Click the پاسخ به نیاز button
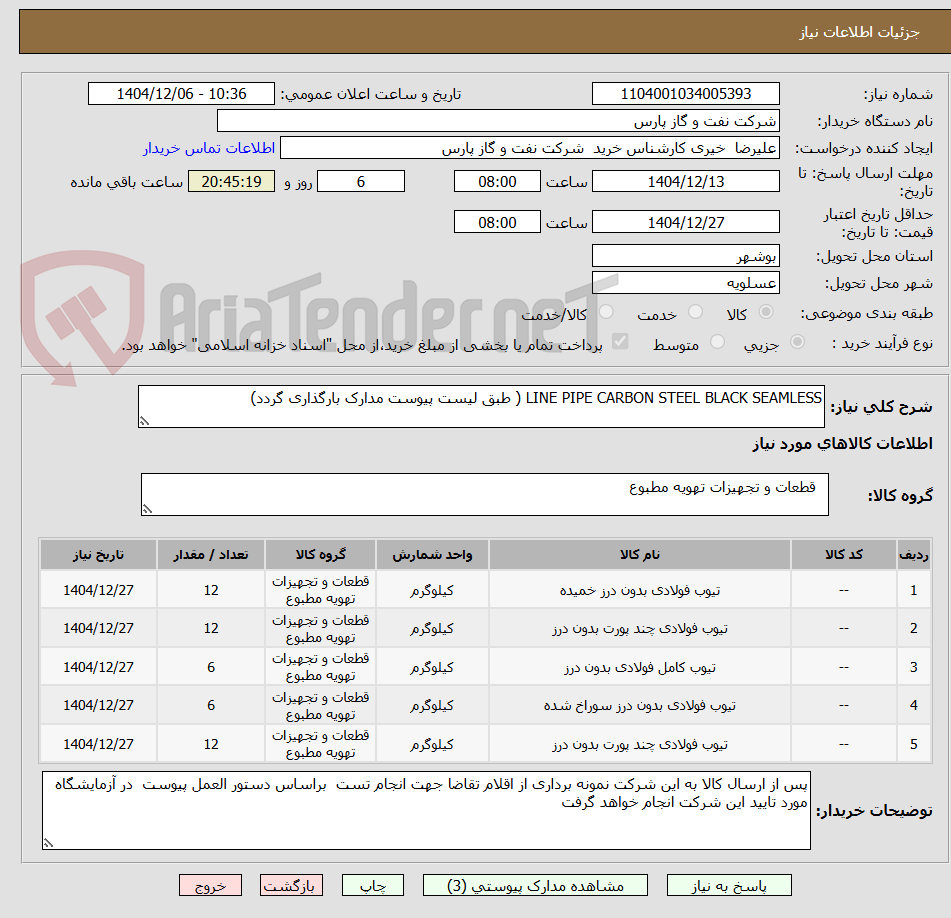 pos(729,885)
